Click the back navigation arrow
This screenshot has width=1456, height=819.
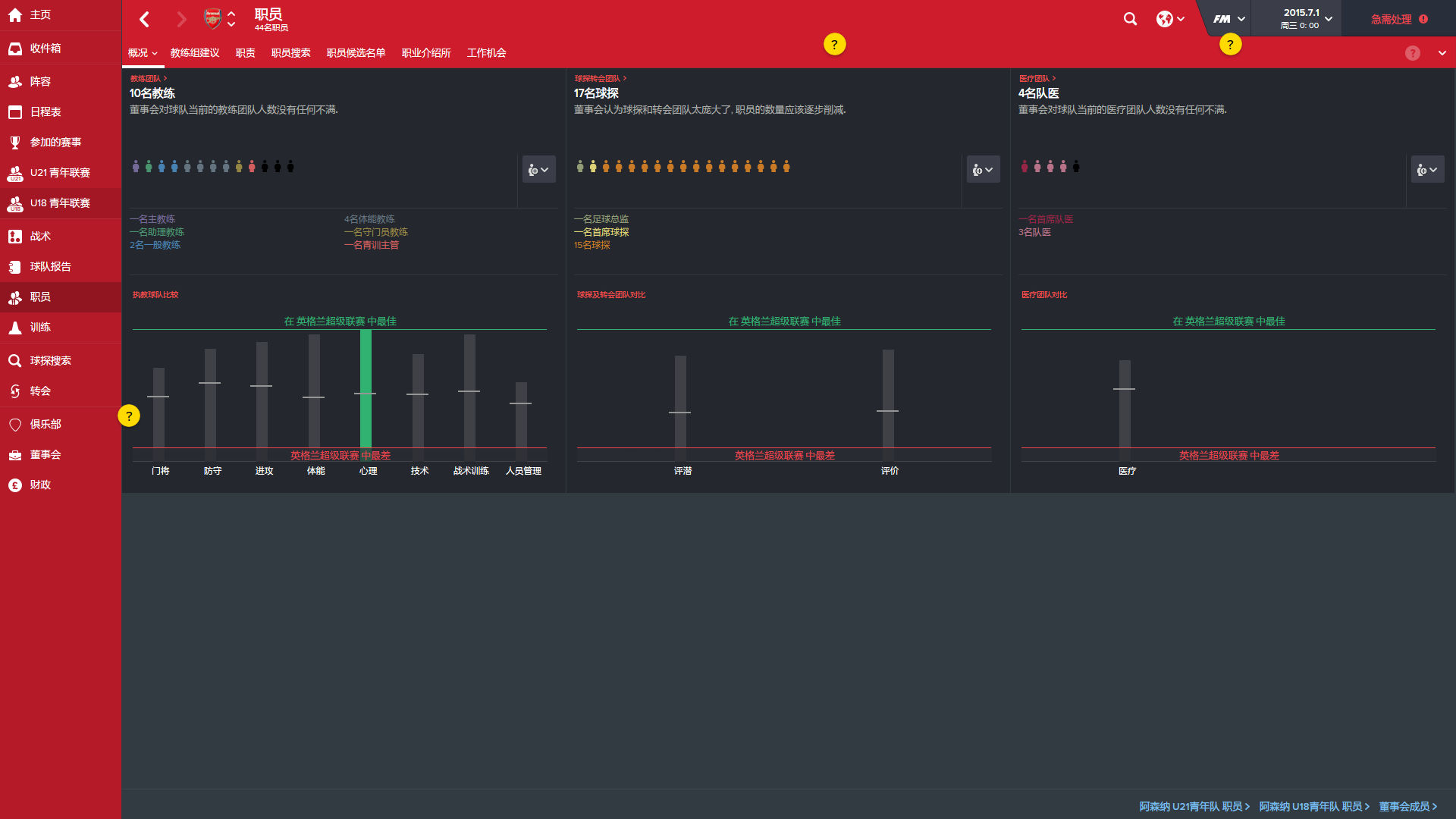(x=145, y=19)
